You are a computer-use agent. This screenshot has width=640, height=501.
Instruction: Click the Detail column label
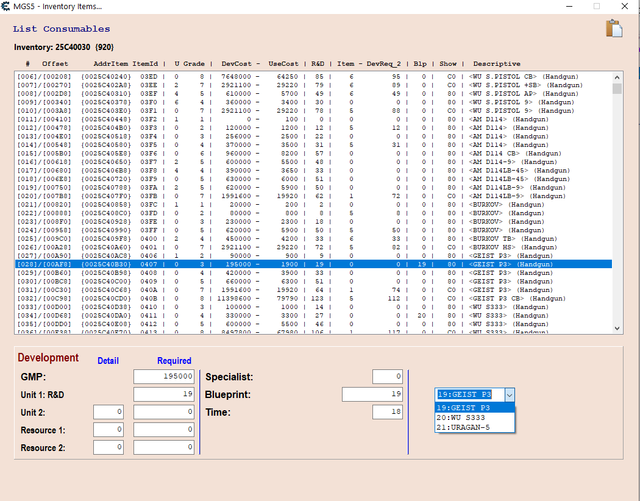[108, 361]
